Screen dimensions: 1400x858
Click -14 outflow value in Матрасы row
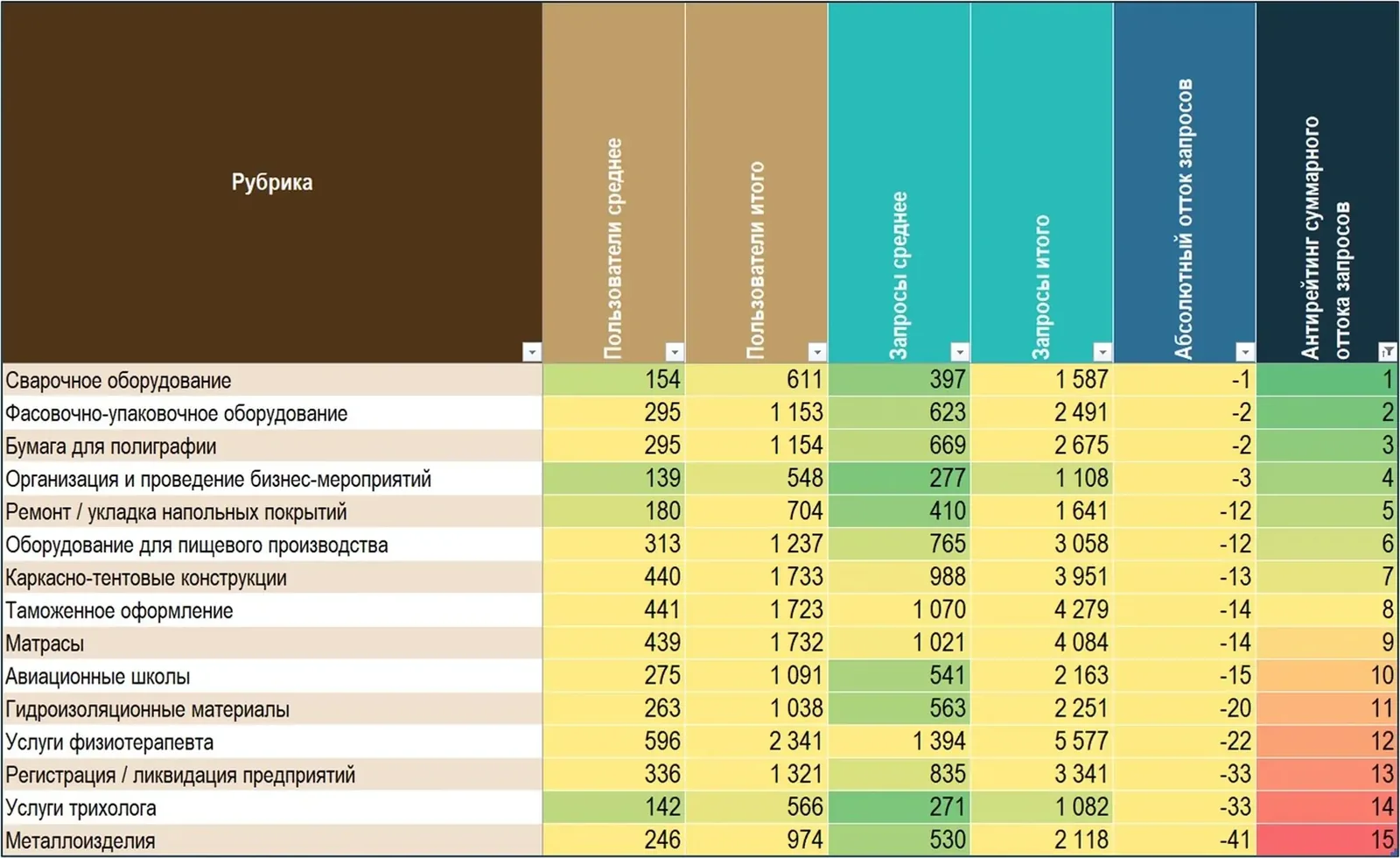pos(1184,643)
